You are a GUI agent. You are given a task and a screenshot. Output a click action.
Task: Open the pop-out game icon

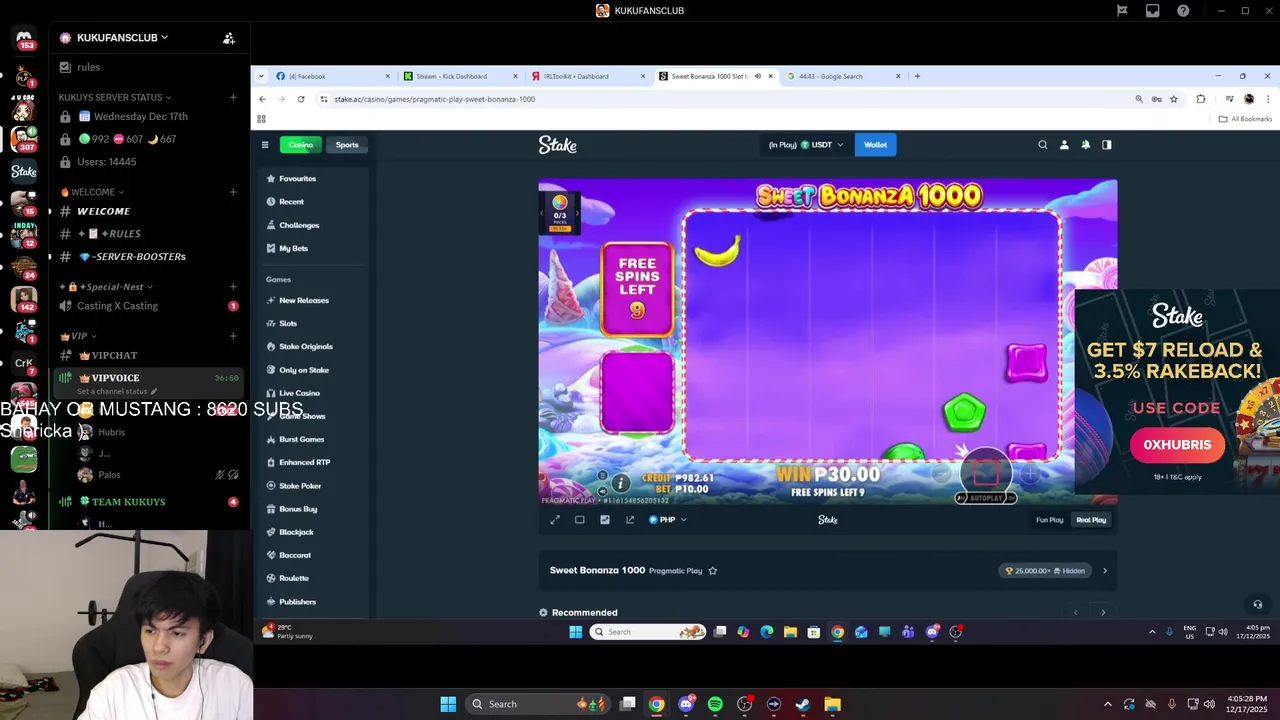click(630, 520)
